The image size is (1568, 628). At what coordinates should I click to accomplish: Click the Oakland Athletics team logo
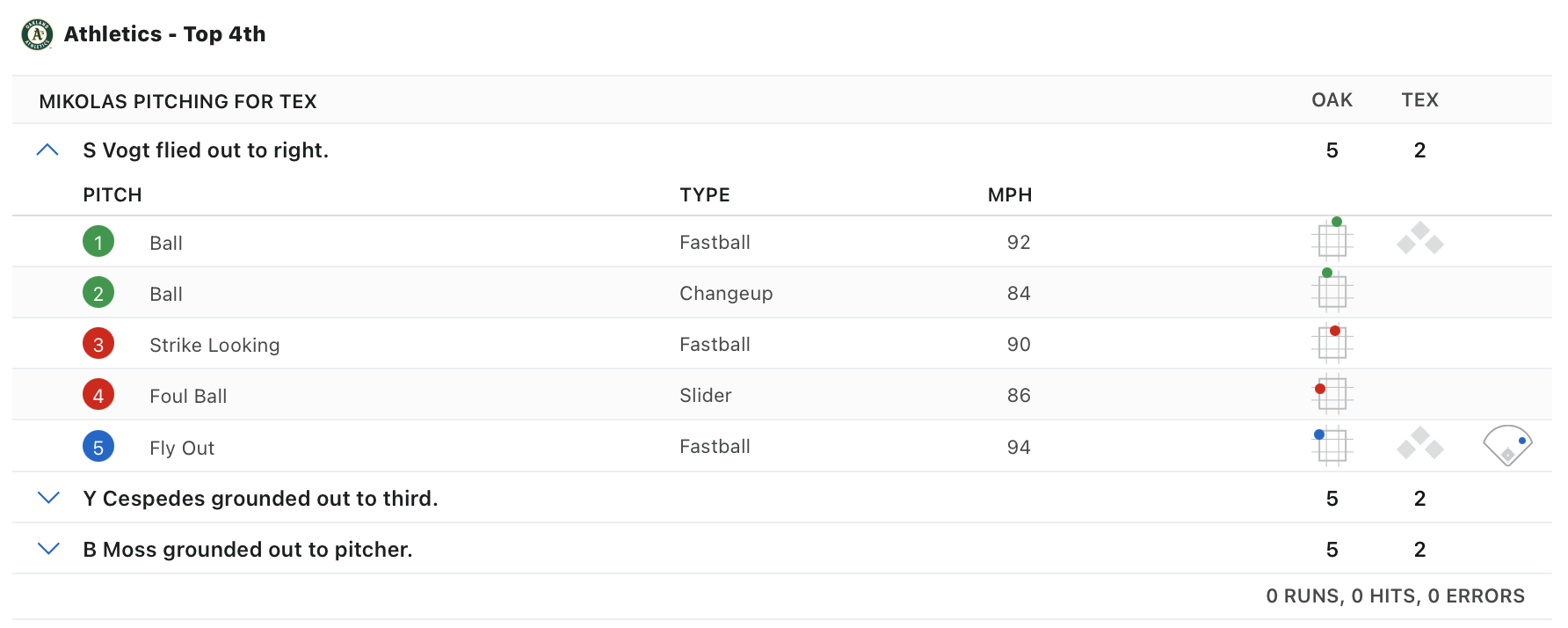tap(37, 34)
